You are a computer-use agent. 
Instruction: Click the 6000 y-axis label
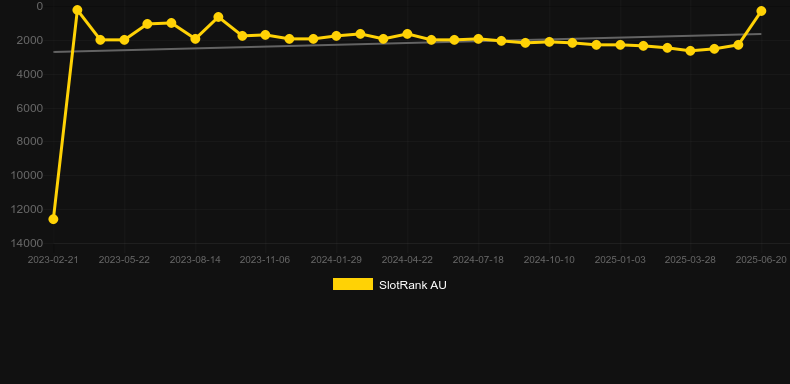pos(31,108)
